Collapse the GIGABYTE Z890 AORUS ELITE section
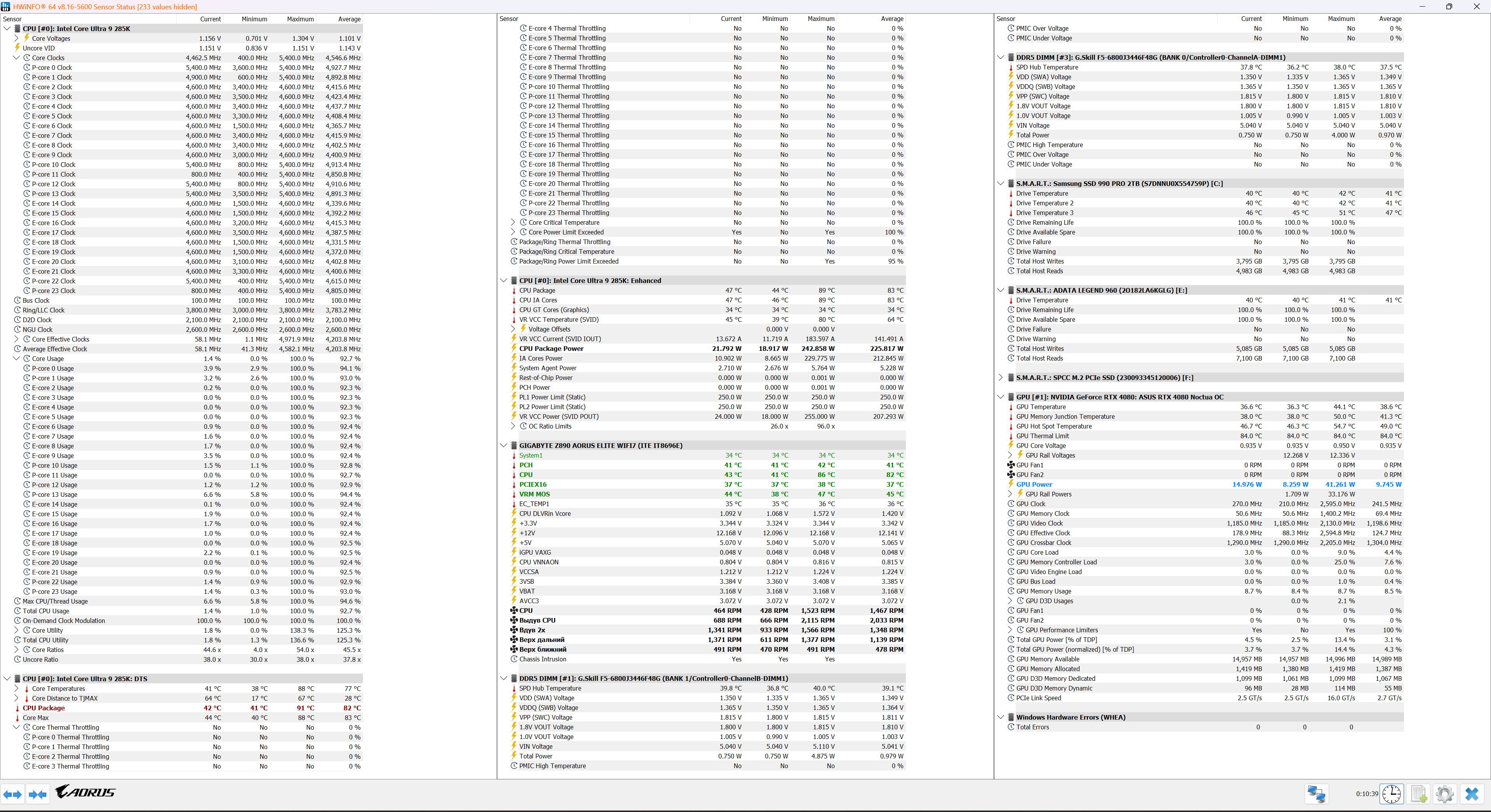 coord(504,446)
